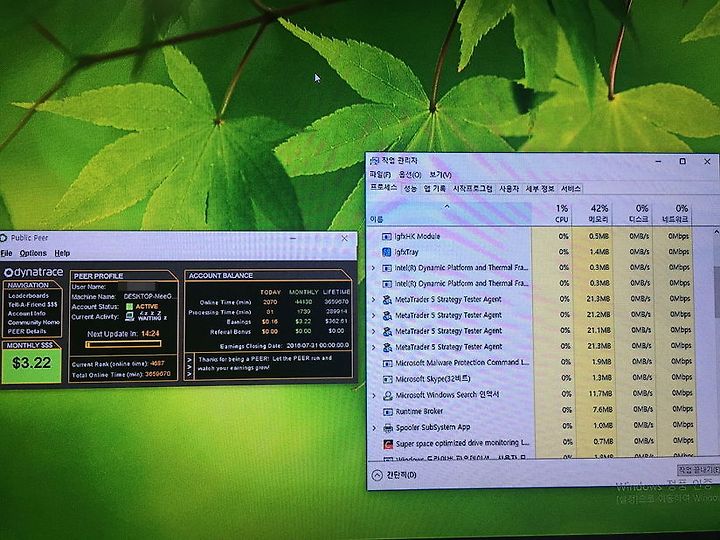The height and width of the screenshot is (540, 720).
Task: Click the Current Rank value 4687
Action: pos(157,364)
